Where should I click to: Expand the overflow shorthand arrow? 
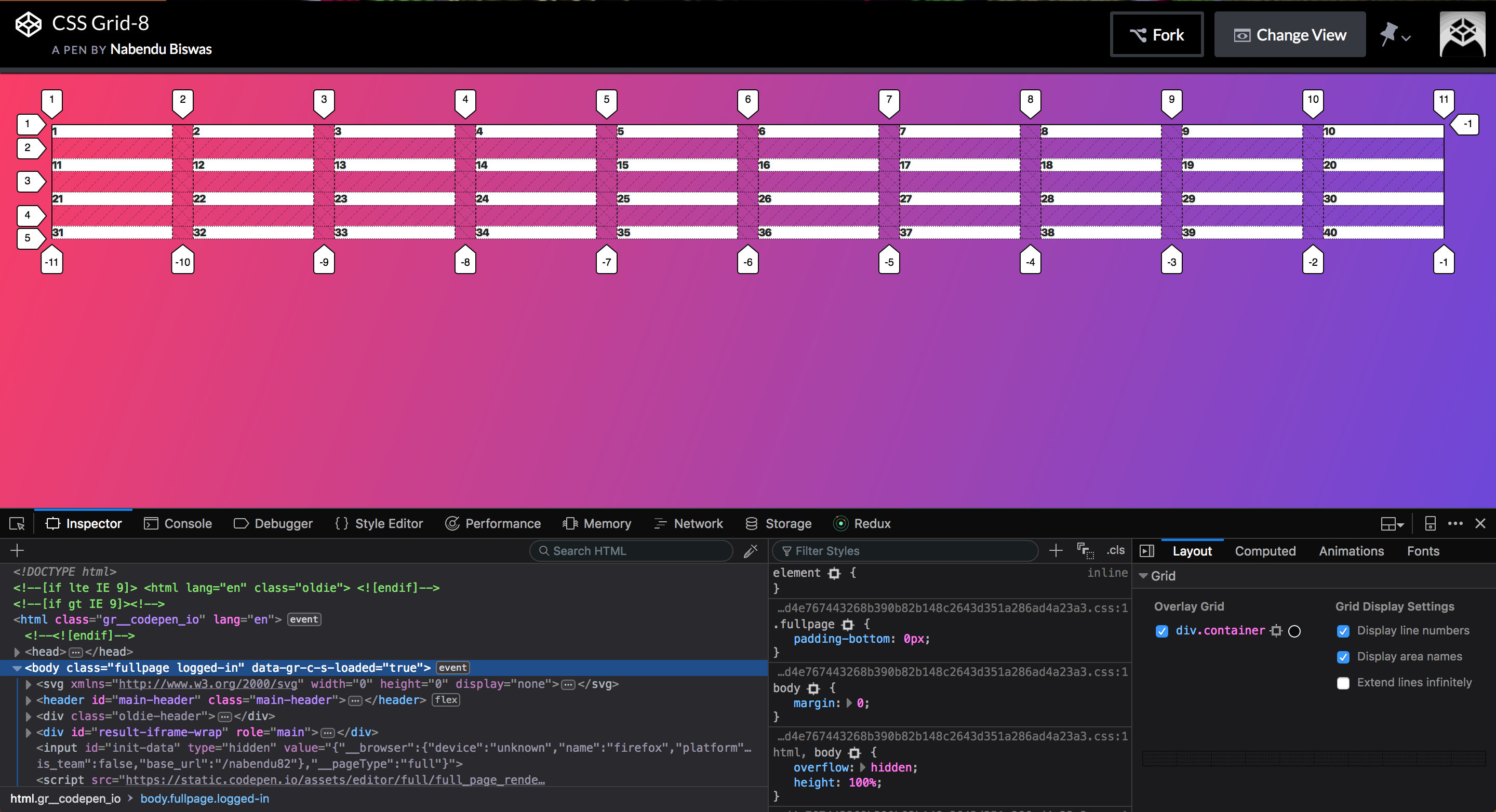862,767
